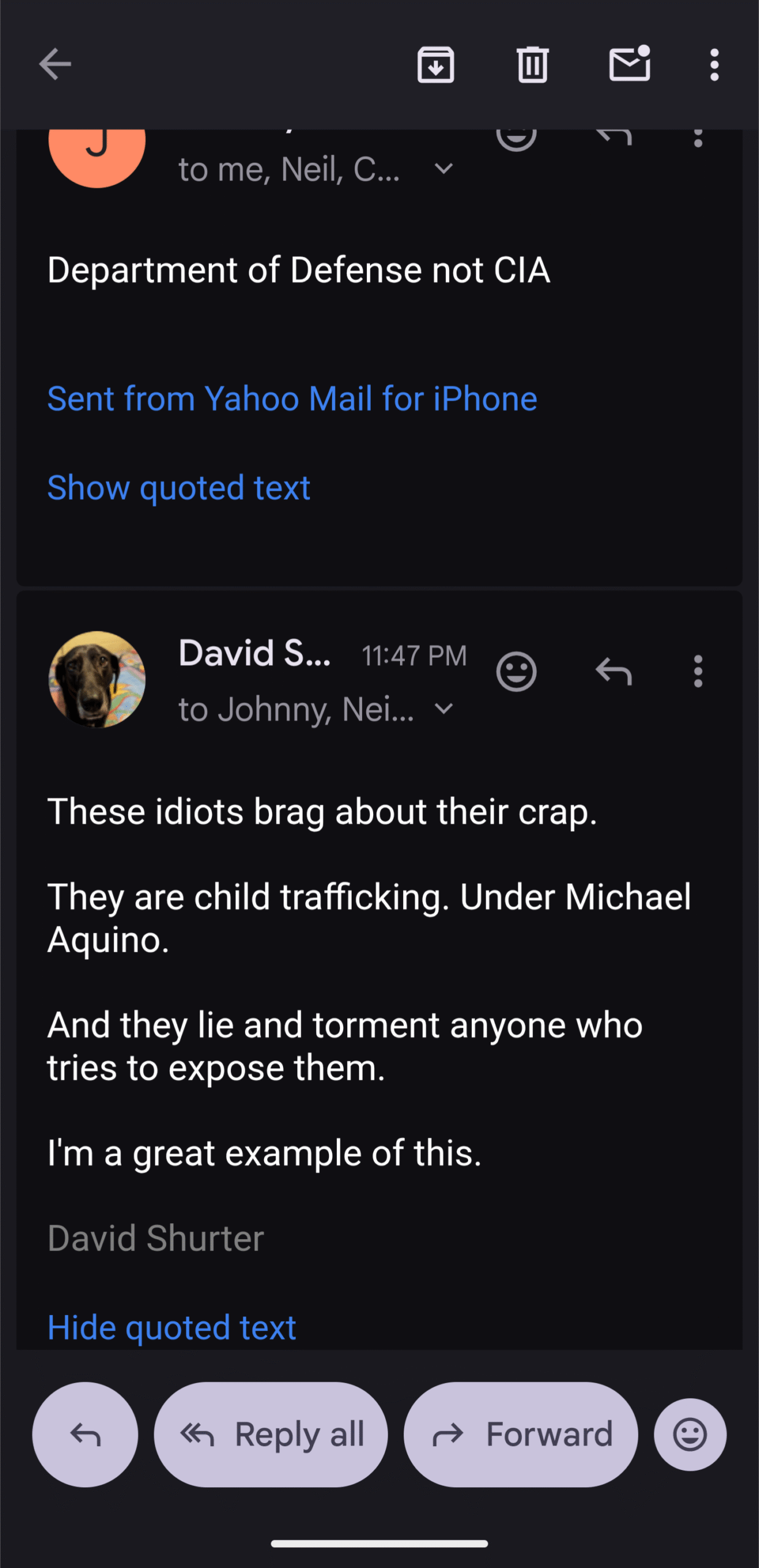759x1568 pixels.
Task: Open the top bar overflow menu
Action: click(x=714, y=64)
